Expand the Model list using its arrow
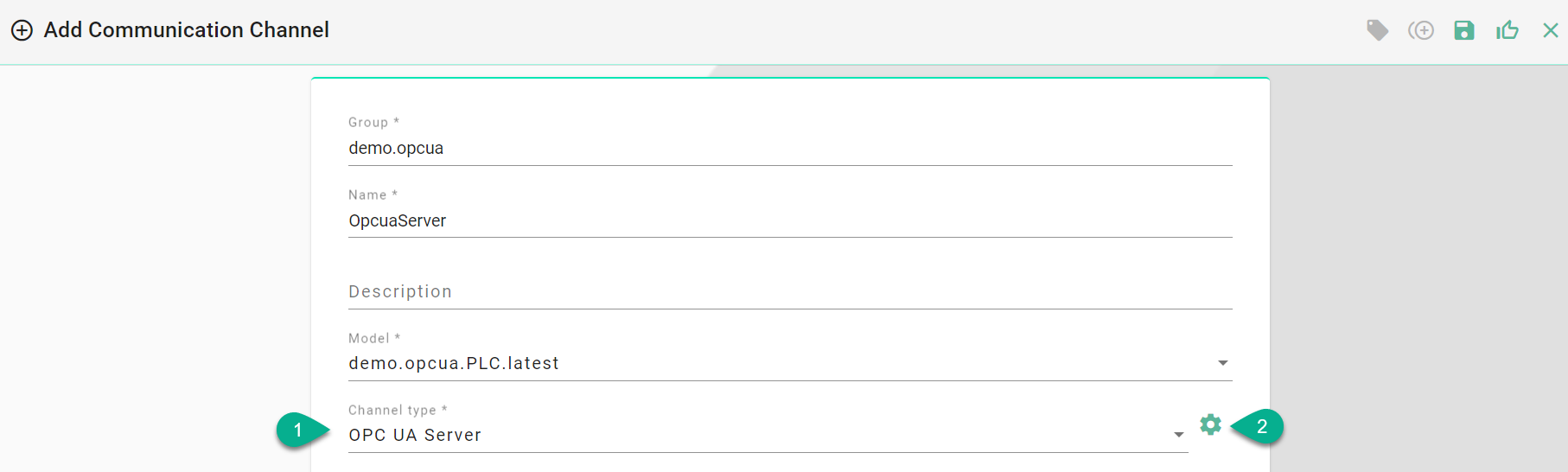Screen dimensions: 1568x472 (1222, 363)
